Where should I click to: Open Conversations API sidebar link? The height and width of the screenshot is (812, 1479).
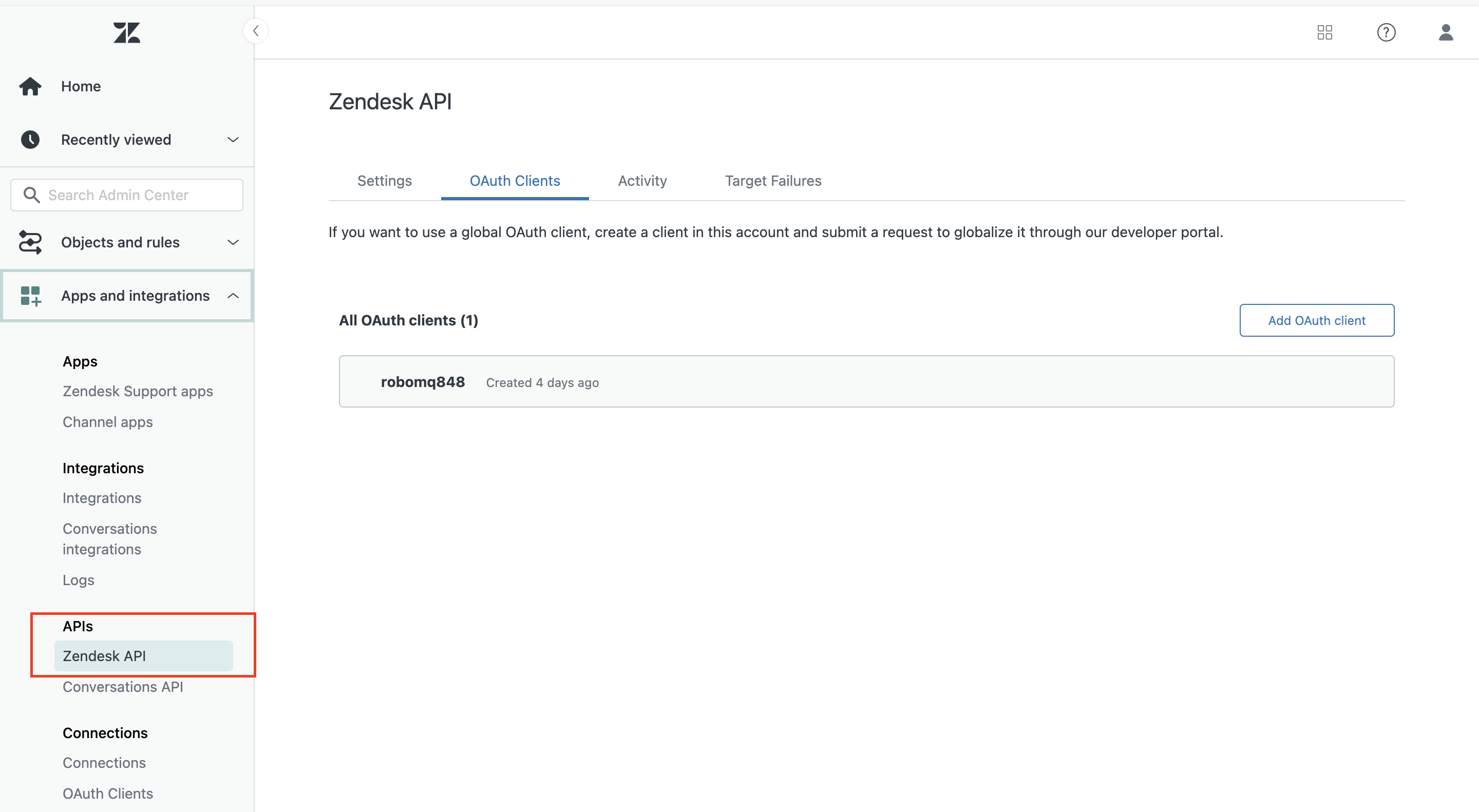[x=123, y=686]
